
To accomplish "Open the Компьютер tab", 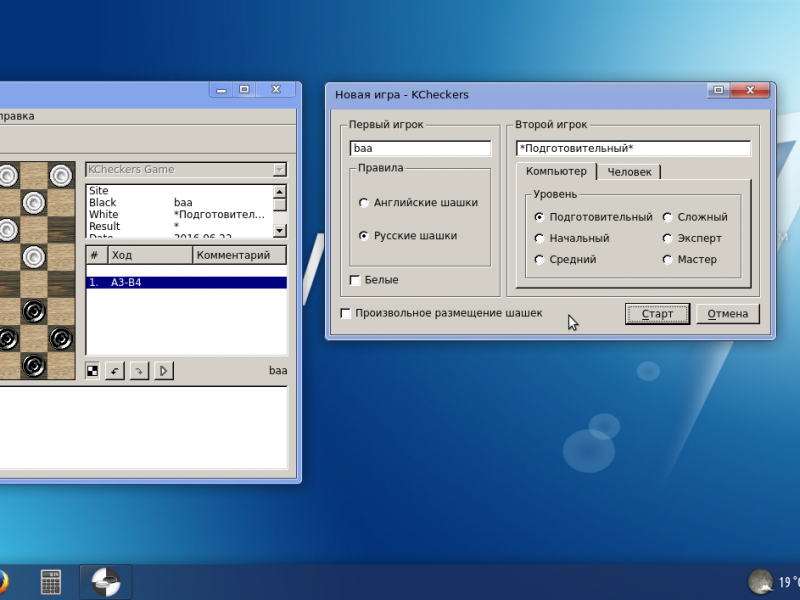I will (x=556, y=171).
